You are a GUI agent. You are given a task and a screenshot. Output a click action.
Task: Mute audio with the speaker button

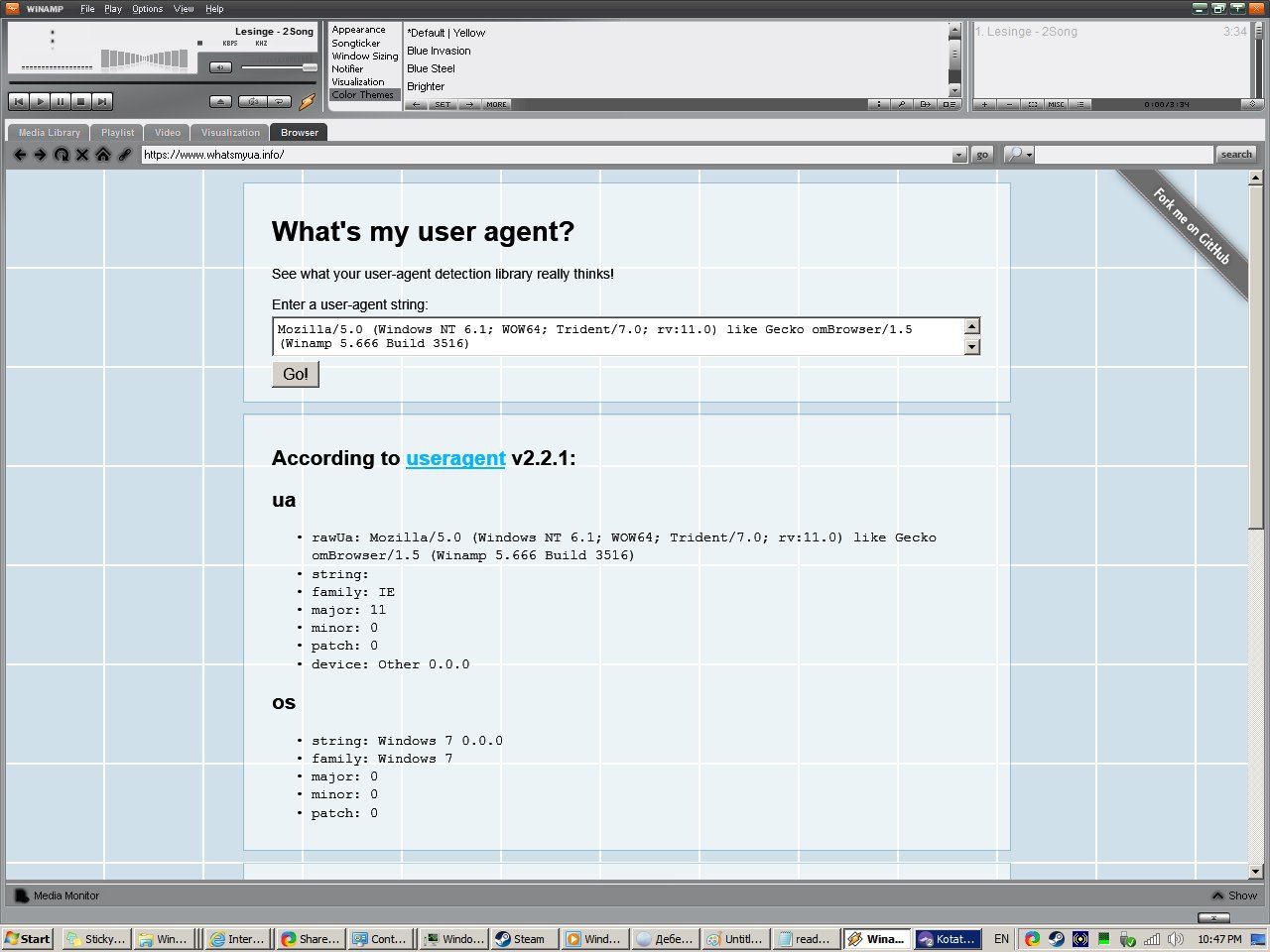tap(220, 67)
